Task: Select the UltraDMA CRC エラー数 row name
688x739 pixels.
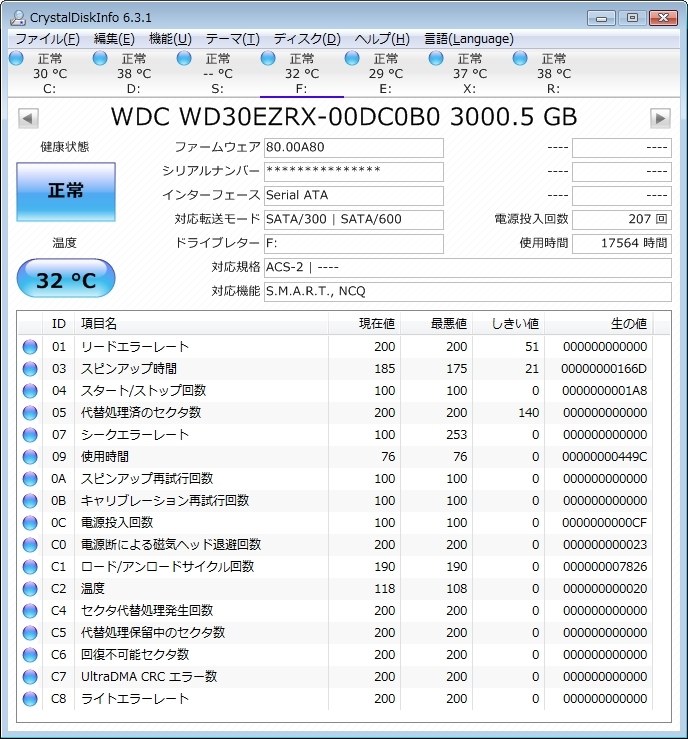Action: [x=149, y=677]
